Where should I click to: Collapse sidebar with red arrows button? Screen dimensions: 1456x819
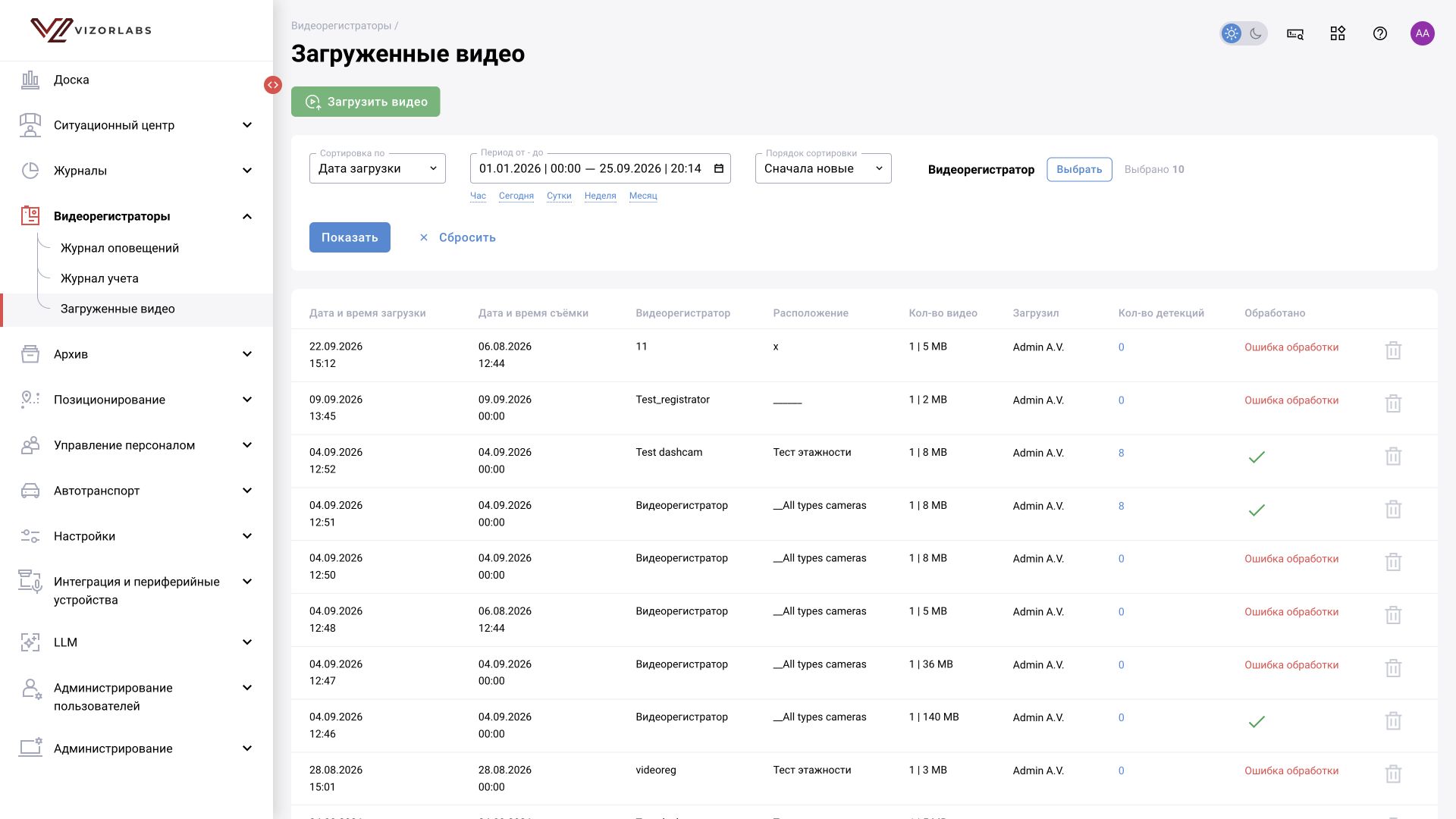[273, 85]
